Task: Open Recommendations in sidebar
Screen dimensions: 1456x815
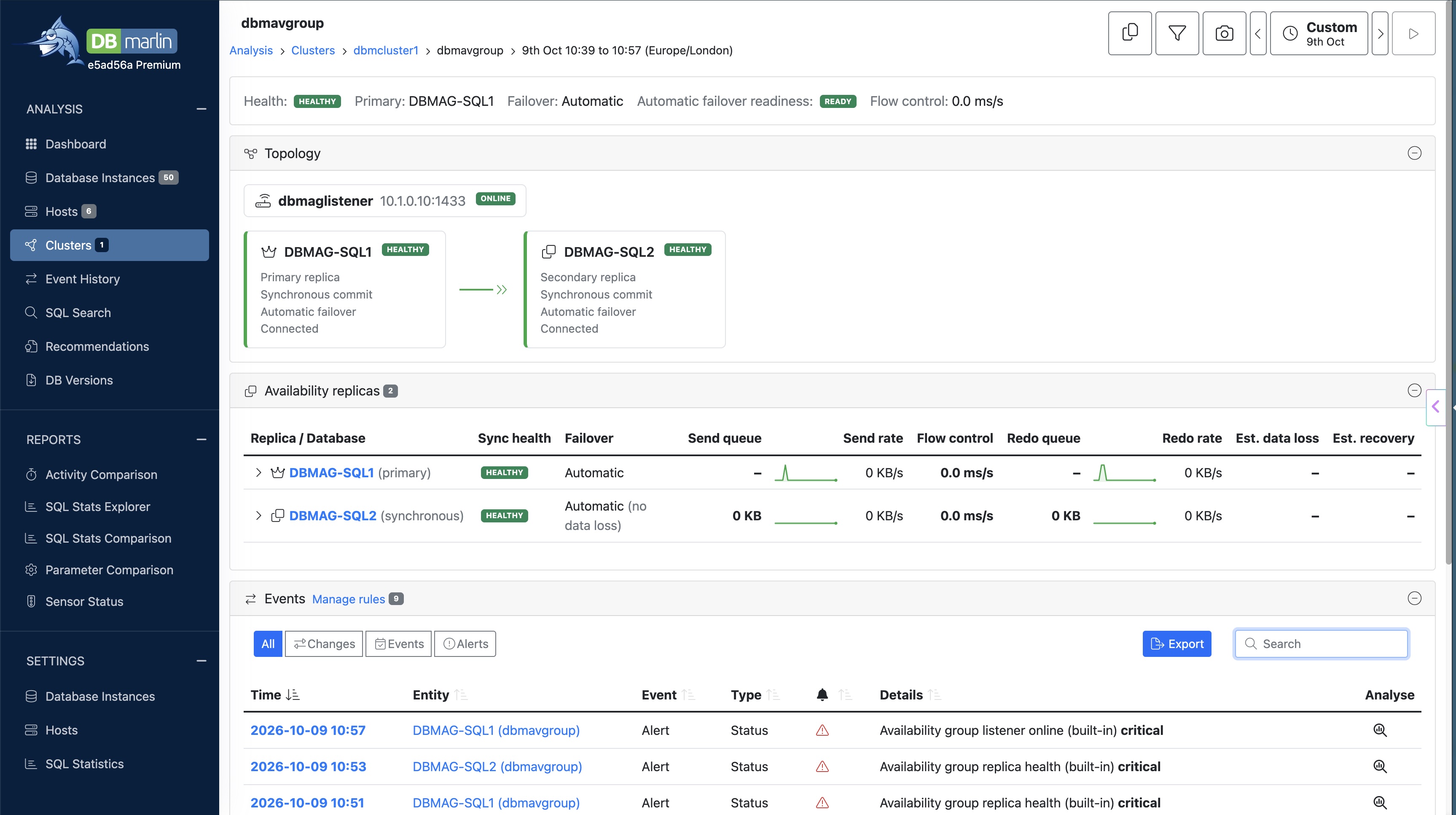Action: [x=110, y=347]
